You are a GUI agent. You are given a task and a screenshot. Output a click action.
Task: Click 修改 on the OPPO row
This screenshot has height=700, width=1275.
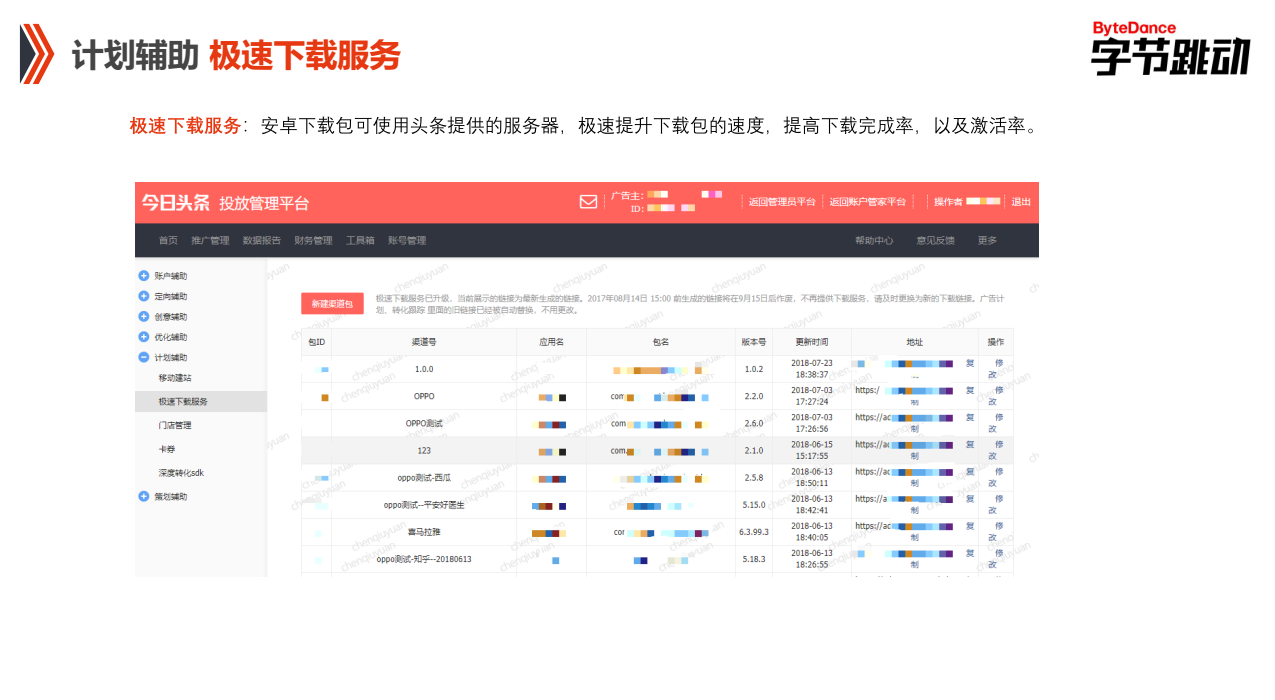click(995, 397)
